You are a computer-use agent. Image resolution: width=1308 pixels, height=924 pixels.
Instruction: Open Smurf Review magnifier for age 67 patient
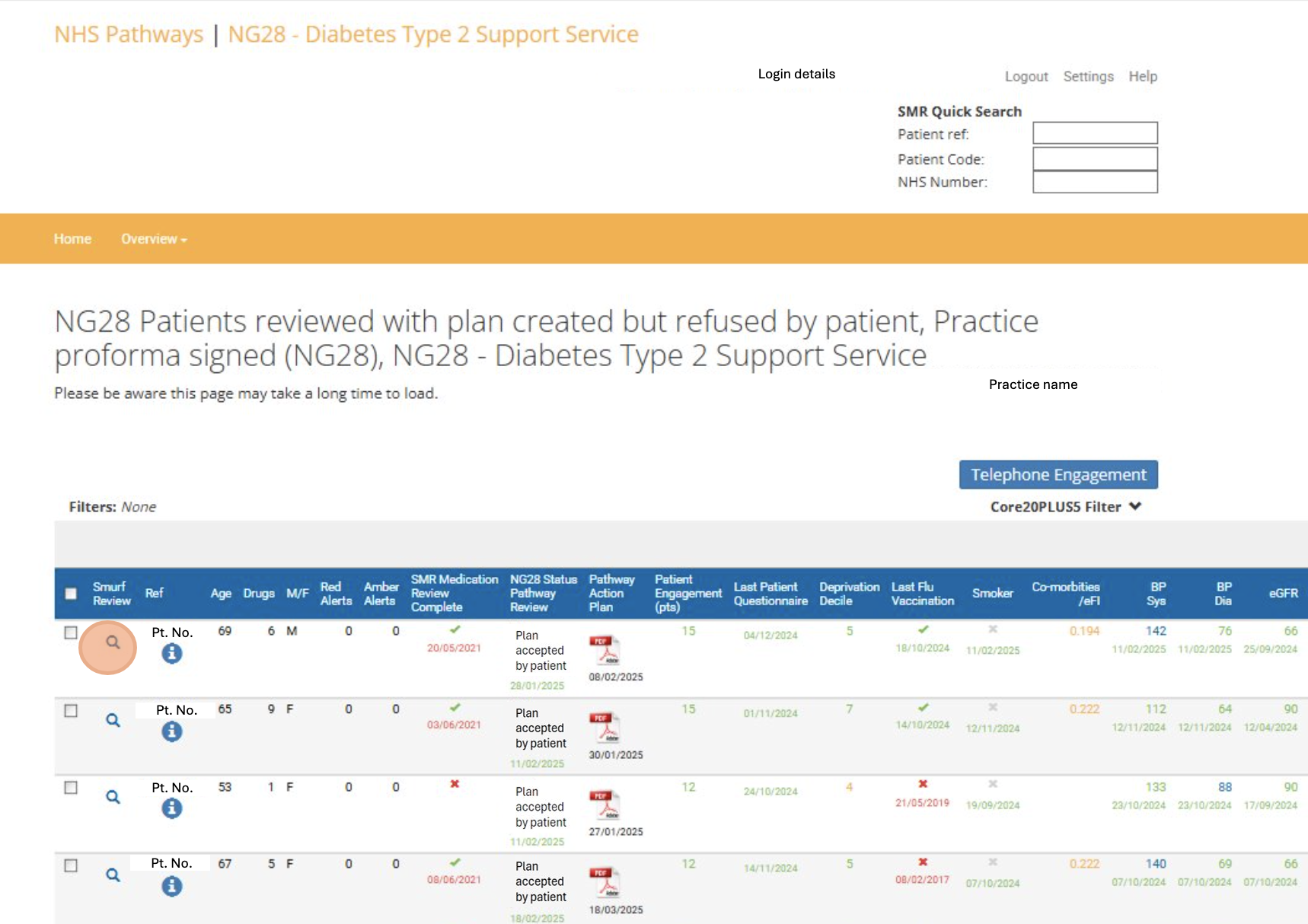pyautogui.click(x=113, y=875)
